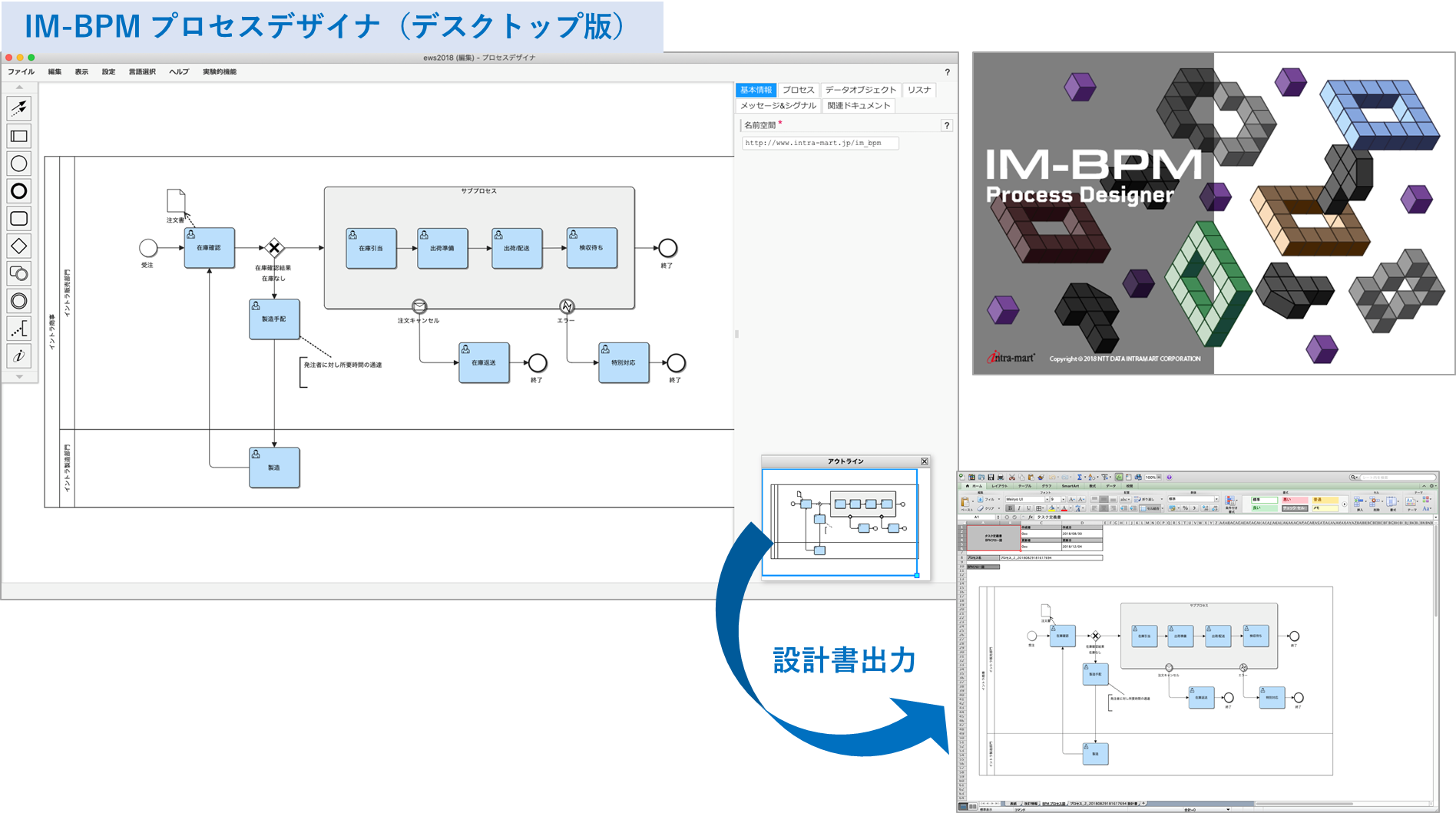Open the 表示 menu

[x=81, y=72]
